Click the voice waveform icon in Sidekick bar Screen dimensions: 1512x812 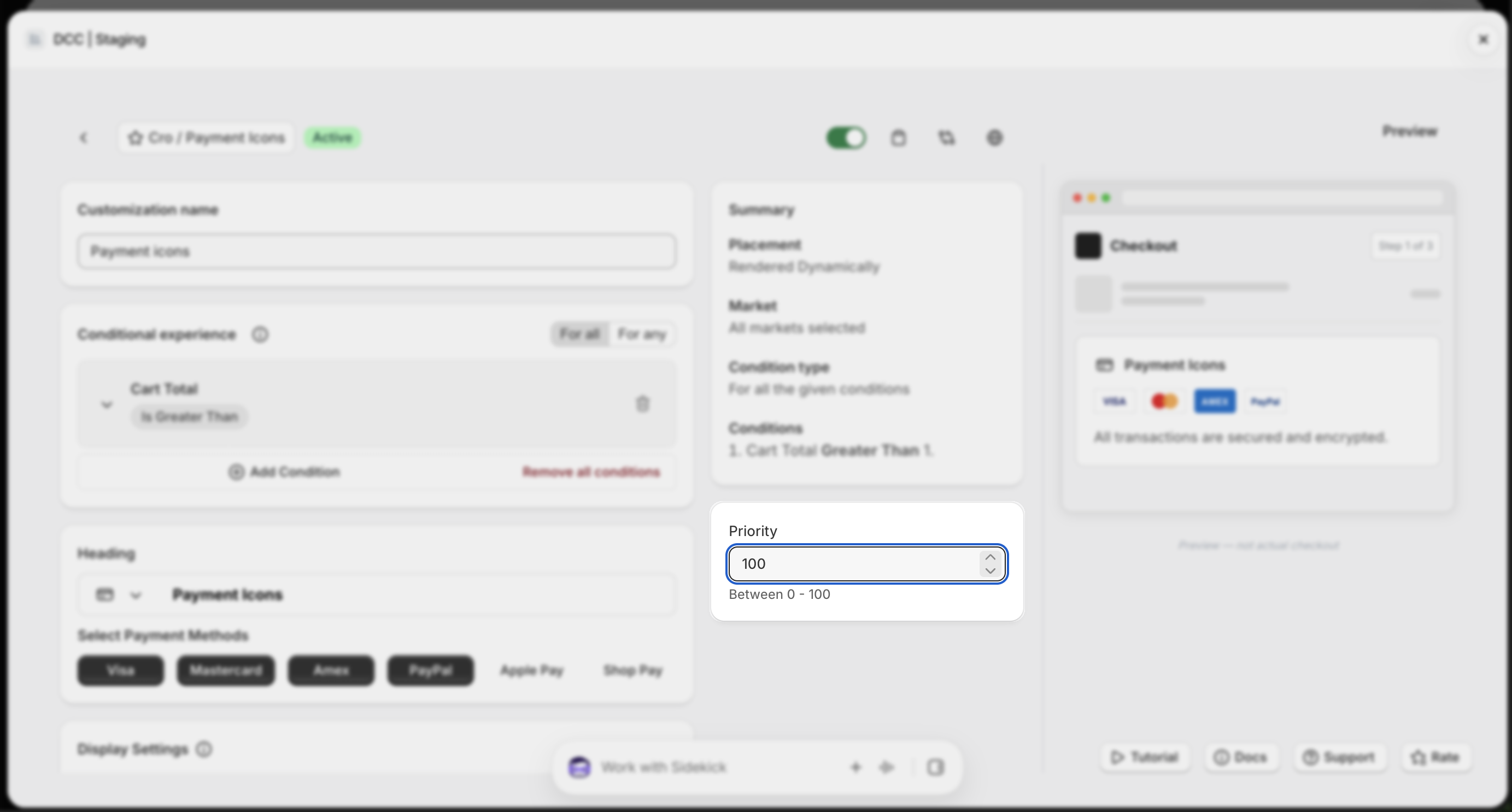(887, 767)
